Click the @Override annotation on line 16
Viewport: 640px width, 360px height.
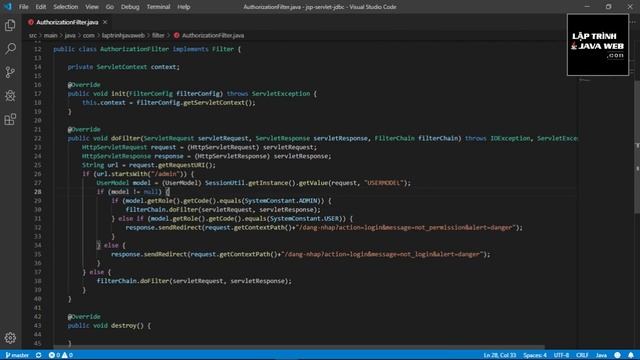click(84, 85)
